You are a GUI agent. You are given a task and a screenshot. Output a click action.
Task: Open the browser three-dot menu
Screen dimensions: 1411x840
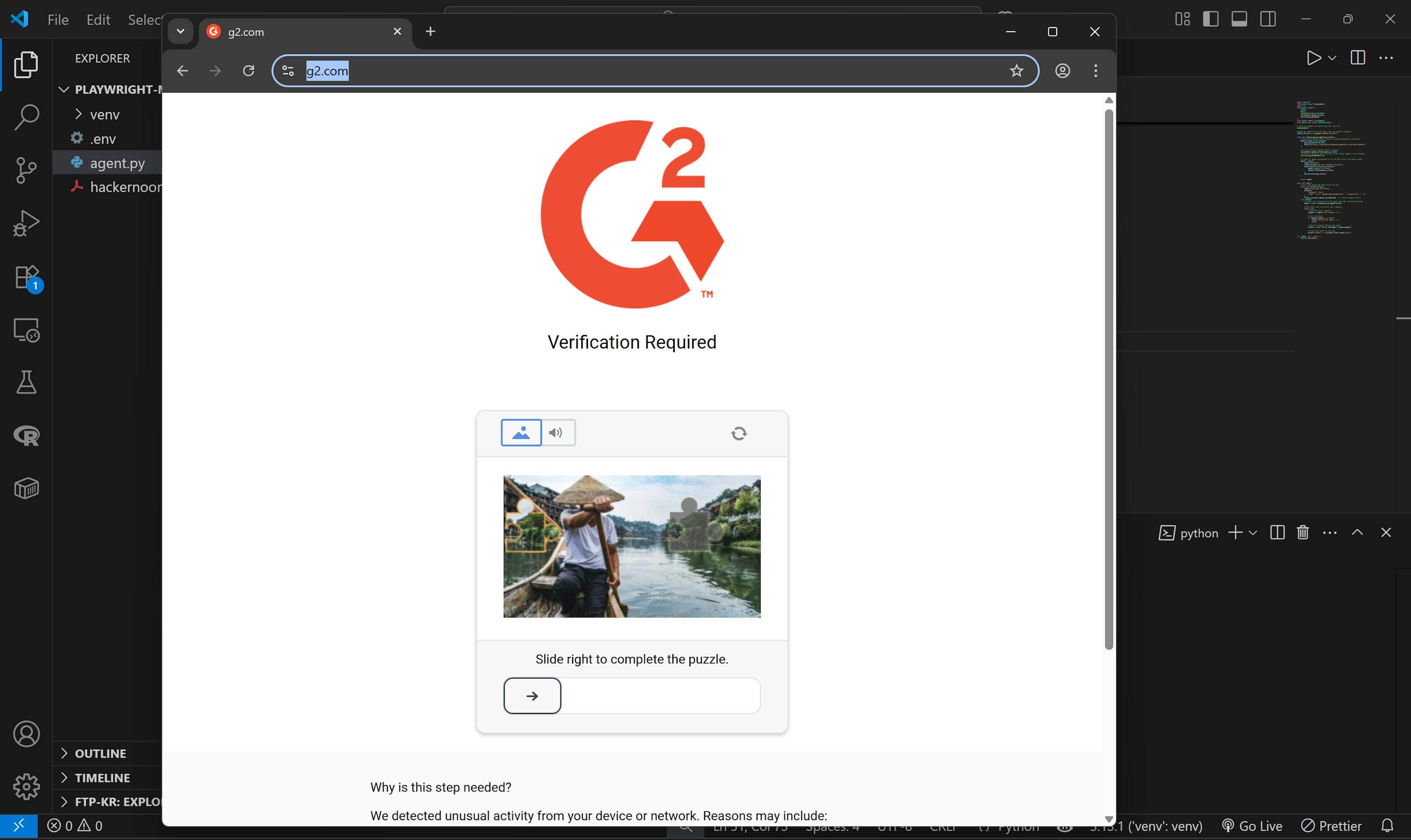1096,71
